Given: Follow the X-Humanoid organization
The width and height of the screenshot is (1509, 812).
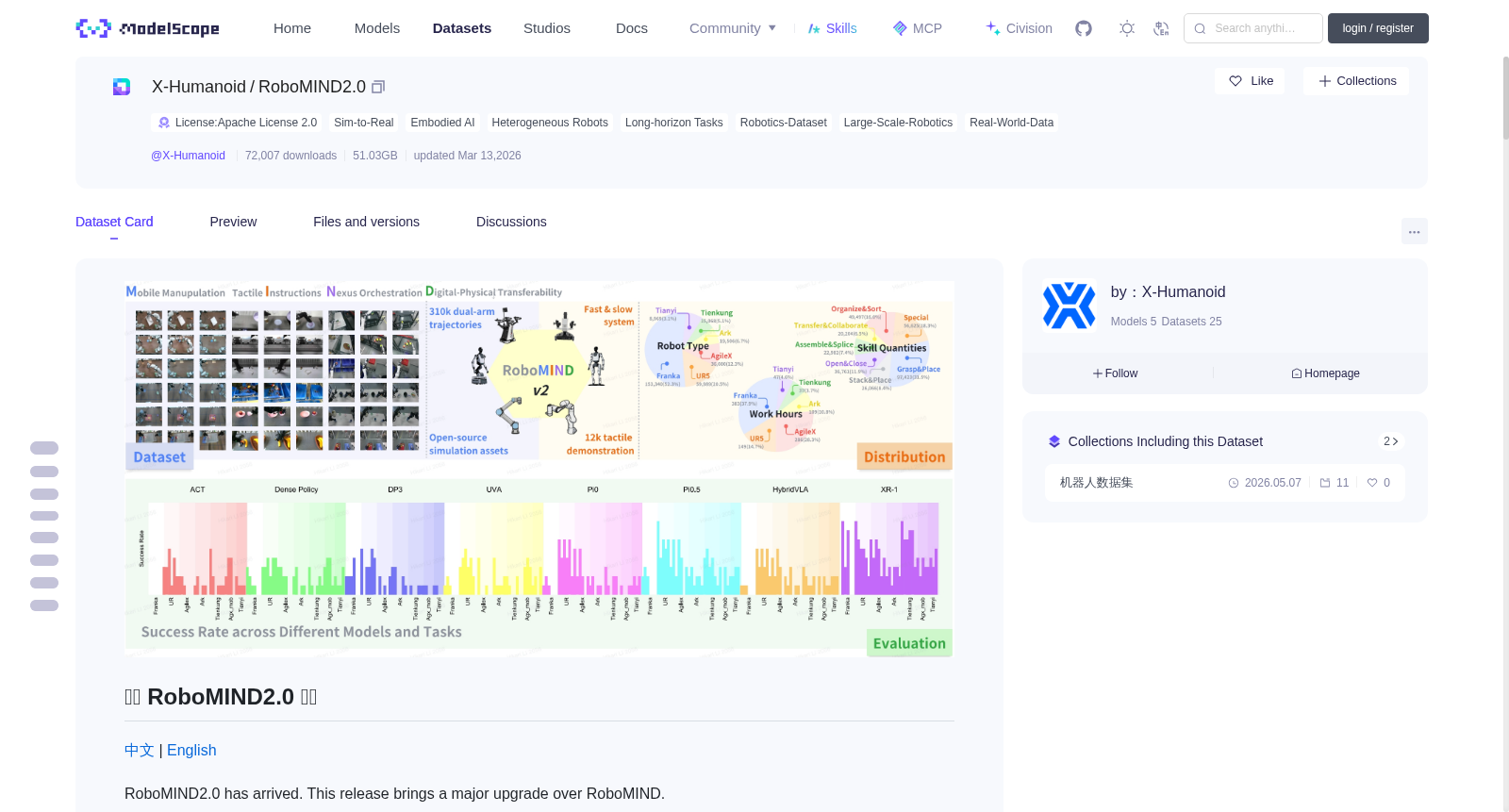Looking at the screenshot, I should click(x=1116, y=373).
